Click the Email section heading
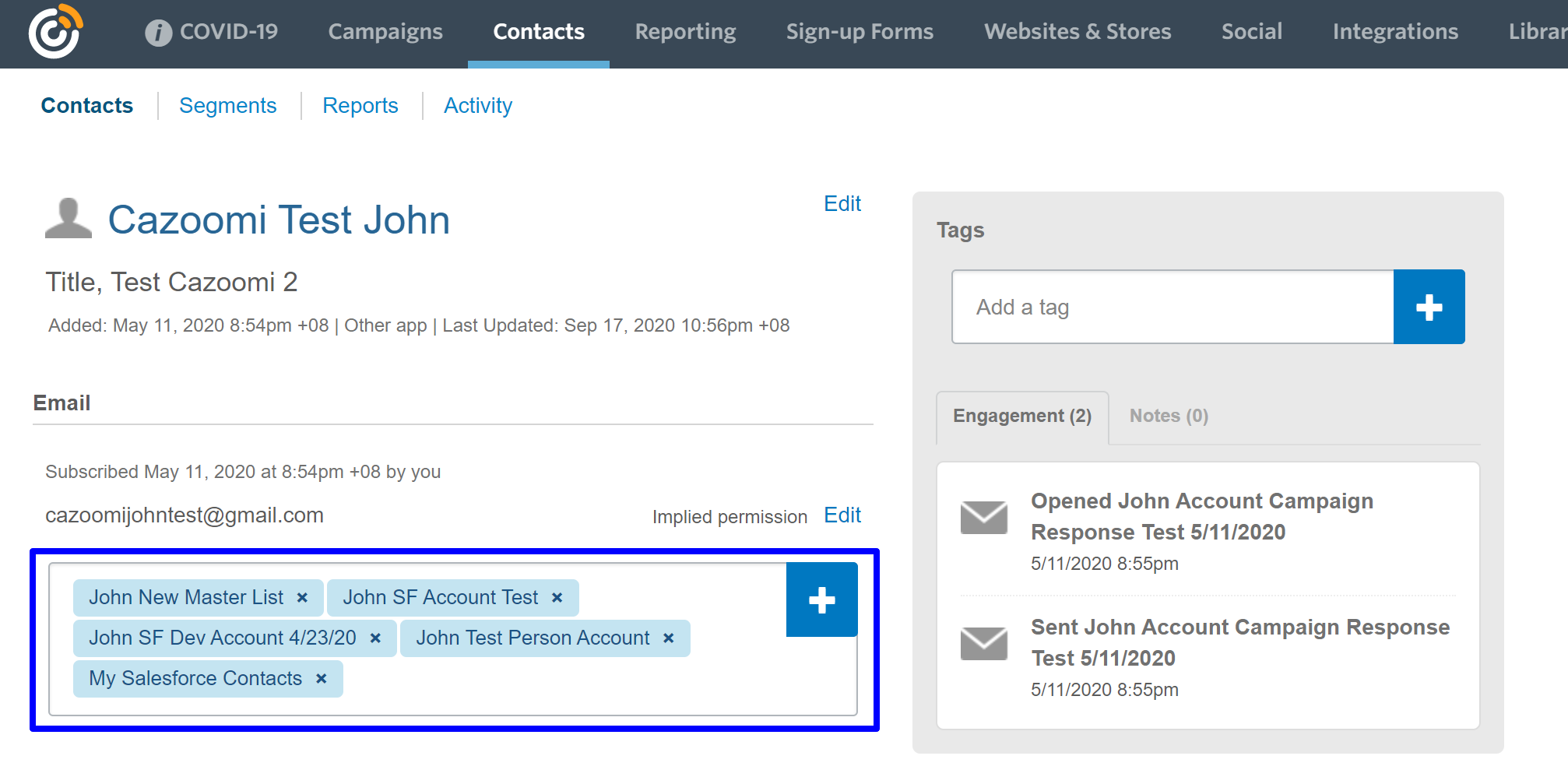 tap(62, 403)
